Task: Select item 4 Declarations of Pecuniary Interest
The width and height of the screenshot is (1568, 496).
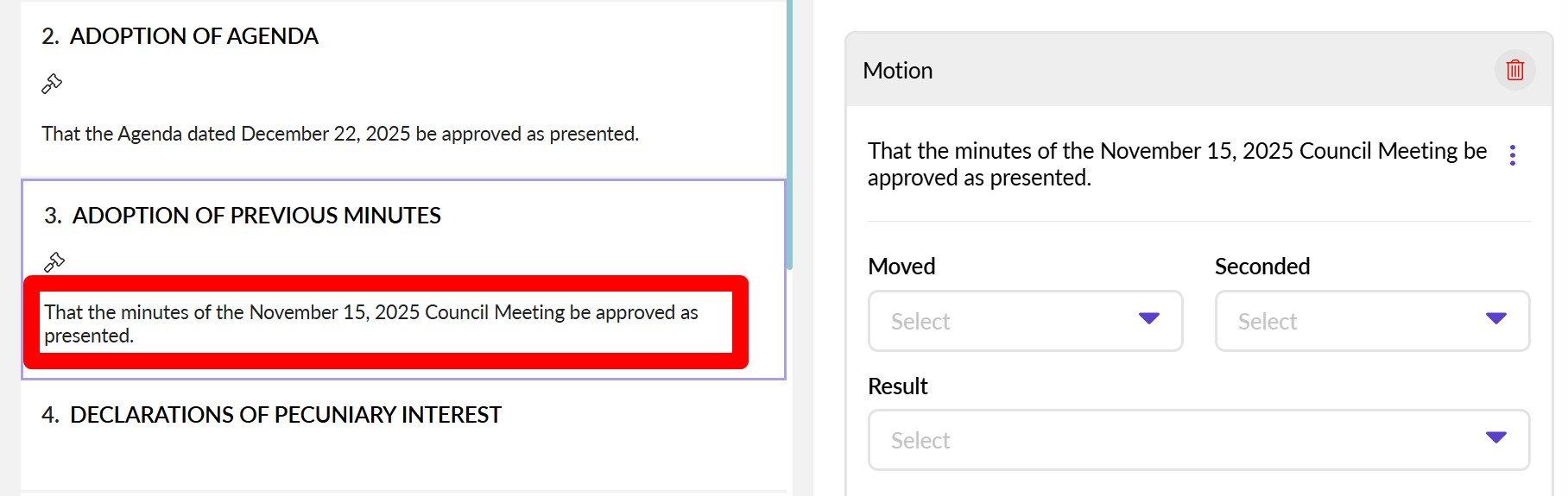Action: coord(285,415)
